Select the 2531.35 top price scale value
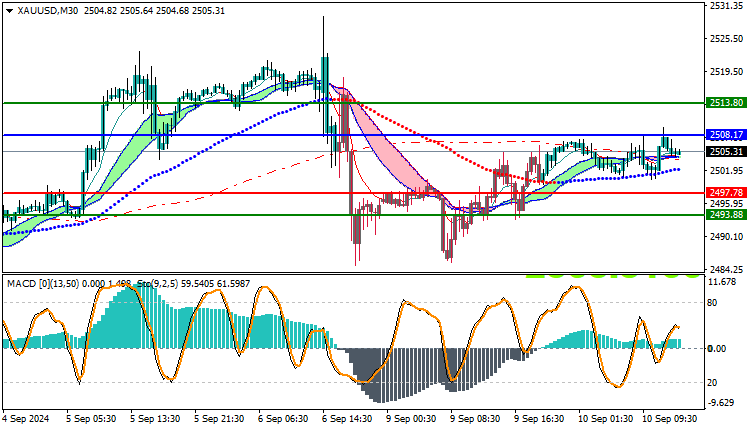The image size is (750, 430). point(726,6)
